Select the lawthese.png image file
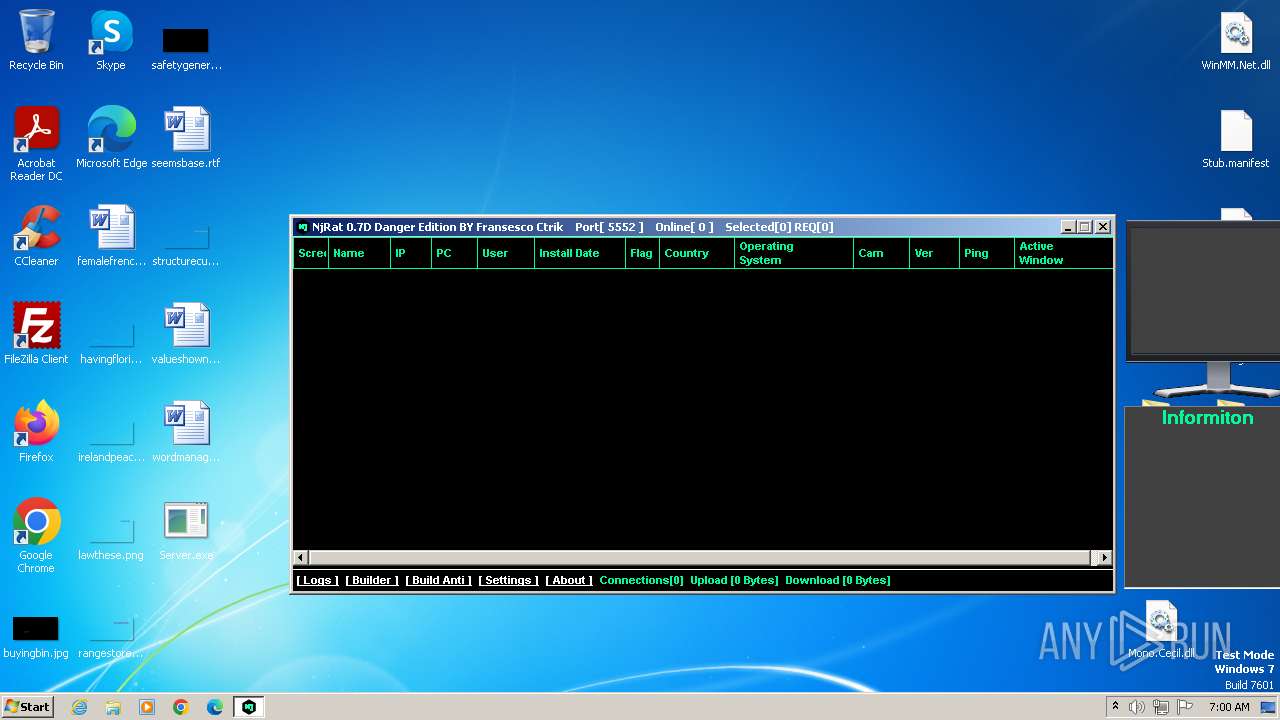 click(111, 539)
